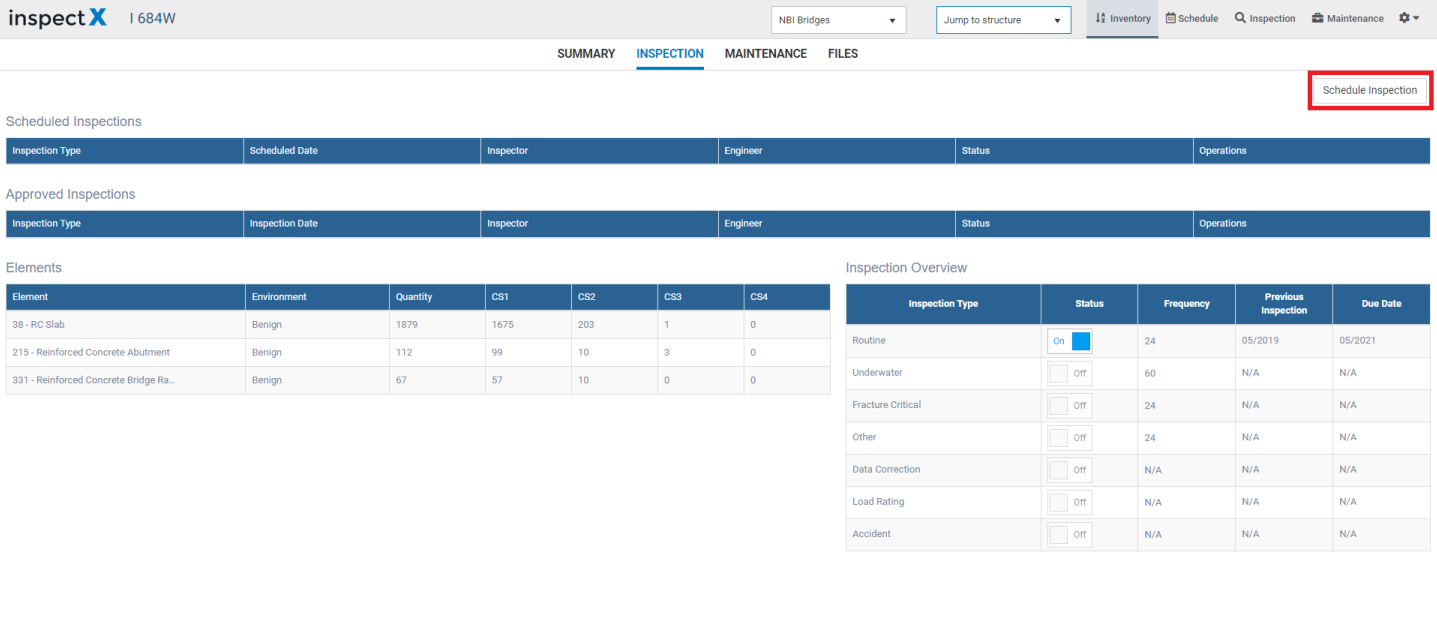Open Maintenance in the top navigation
The image size is (1437, 625).
[1348, 18]
